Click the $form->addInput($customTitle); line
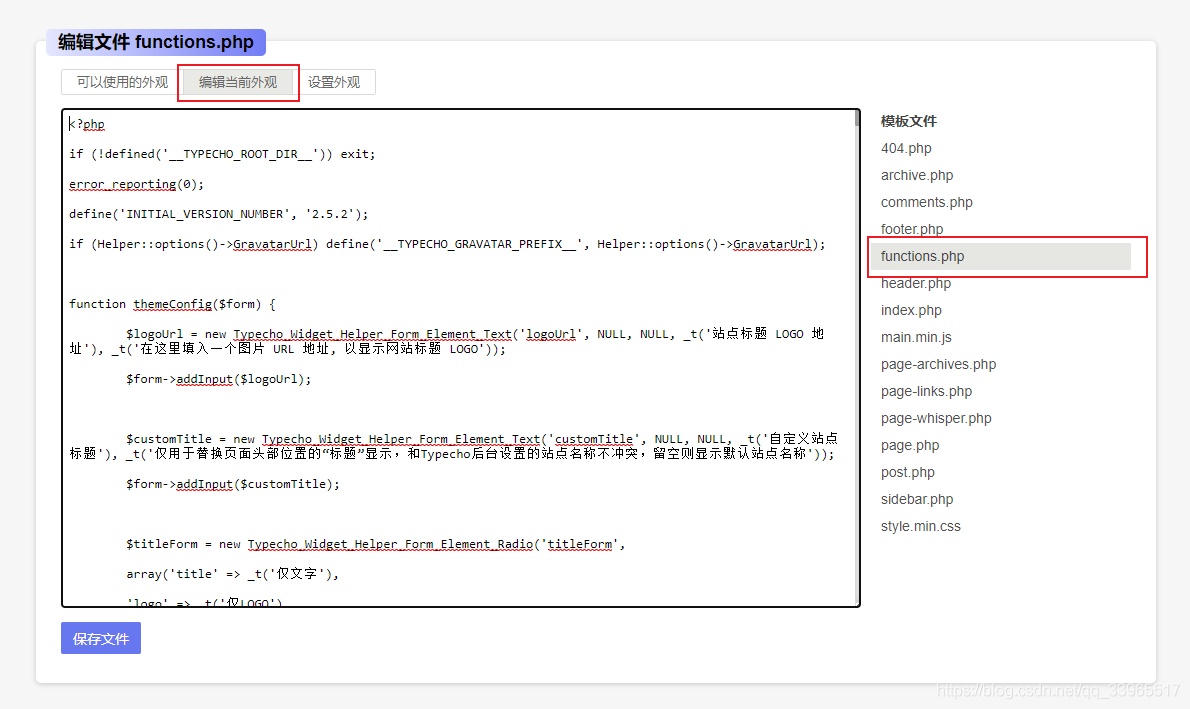The width and height of the screenshot is (1190, 709). point(233,484)
